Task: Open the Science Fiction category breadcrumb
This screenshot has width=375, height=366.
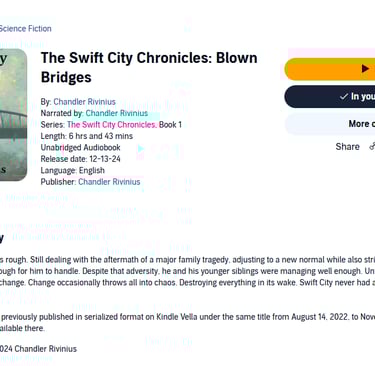Action: [26, 29]
